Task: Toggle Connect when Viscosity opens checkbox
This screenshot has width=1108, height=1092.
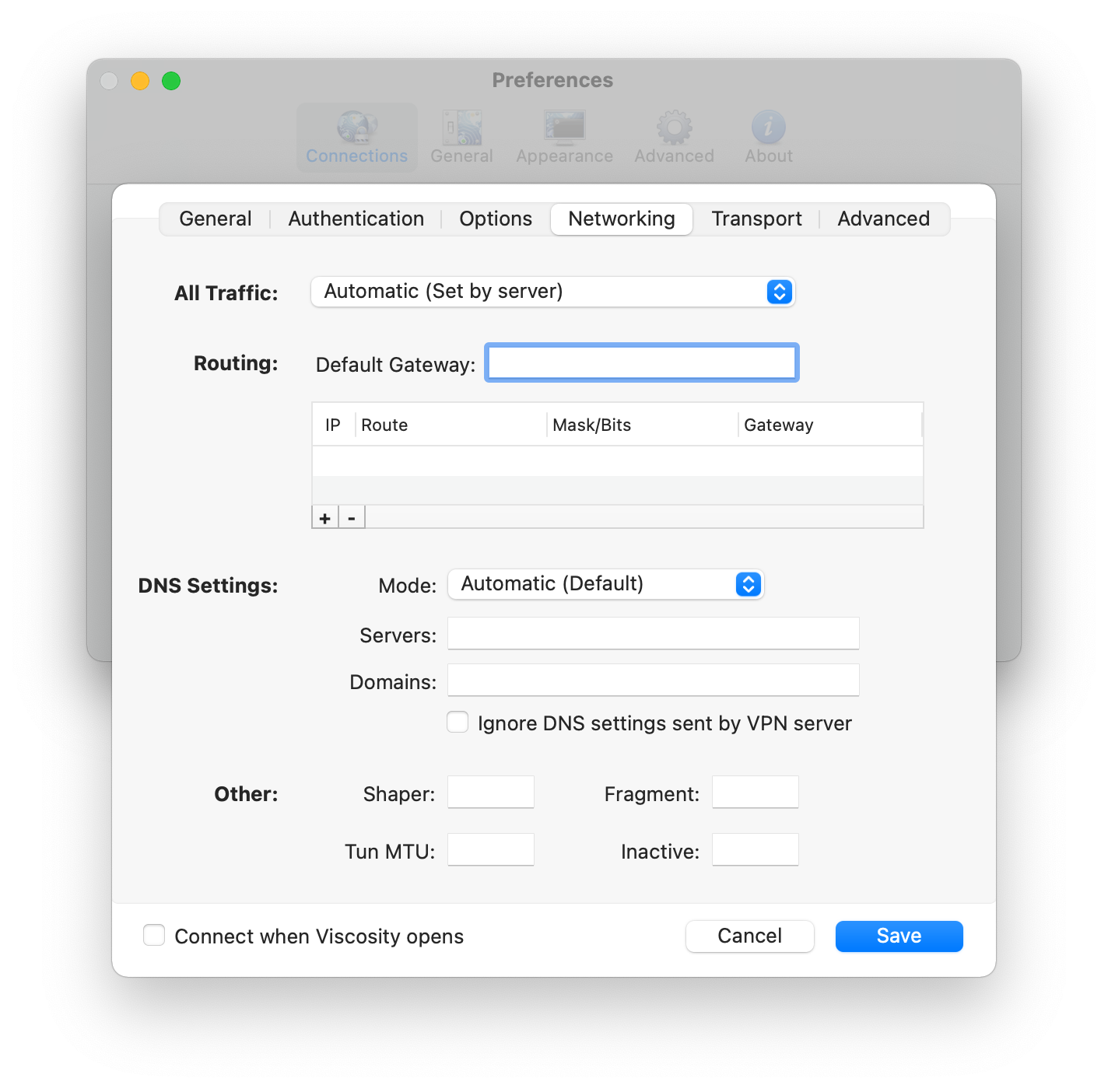Action: coord(154,936)
